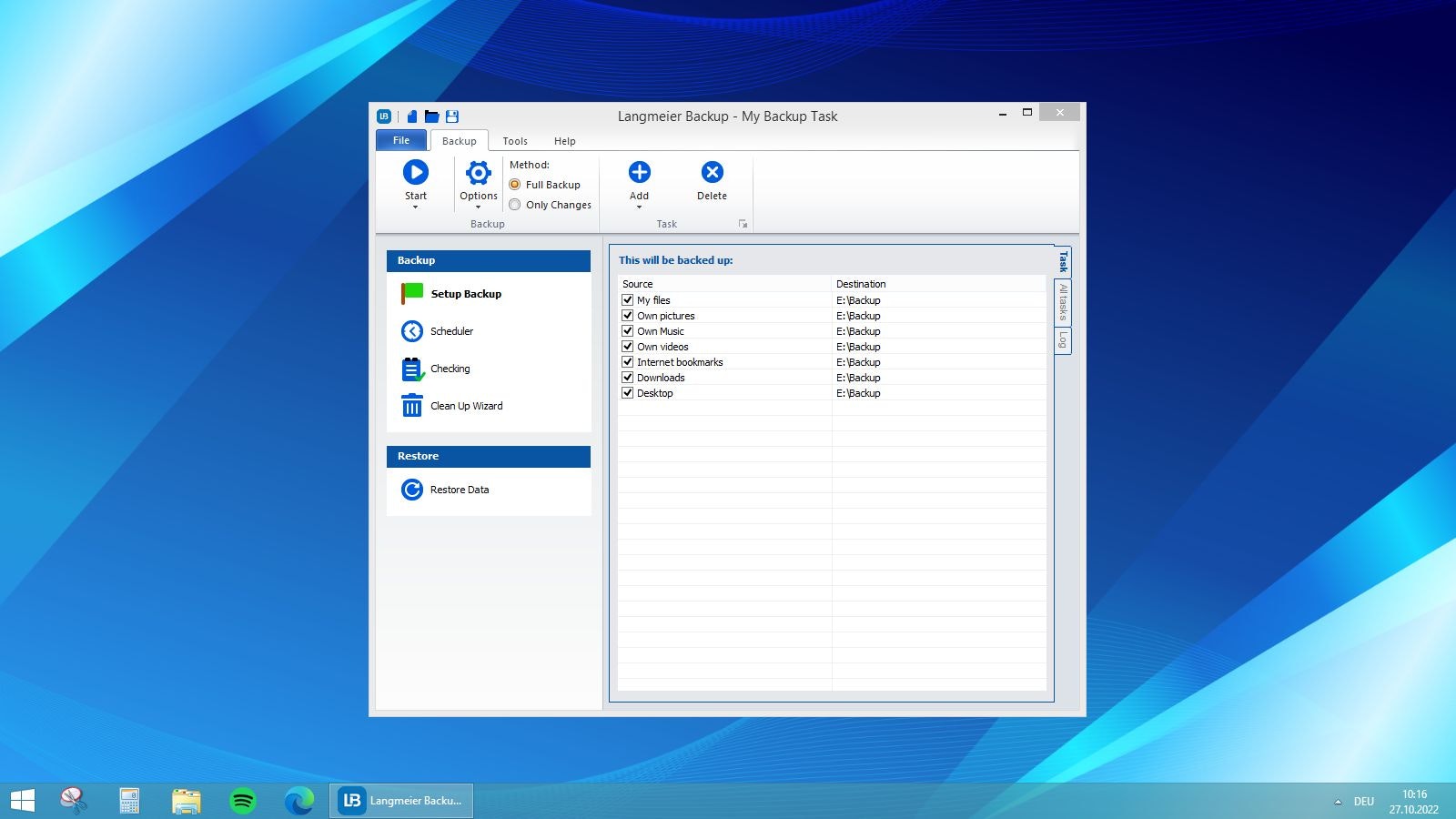Screen dimensions: 1456x819
Task: Open the File menu tab
Action: pyautogui.click(x=401, y=140)
